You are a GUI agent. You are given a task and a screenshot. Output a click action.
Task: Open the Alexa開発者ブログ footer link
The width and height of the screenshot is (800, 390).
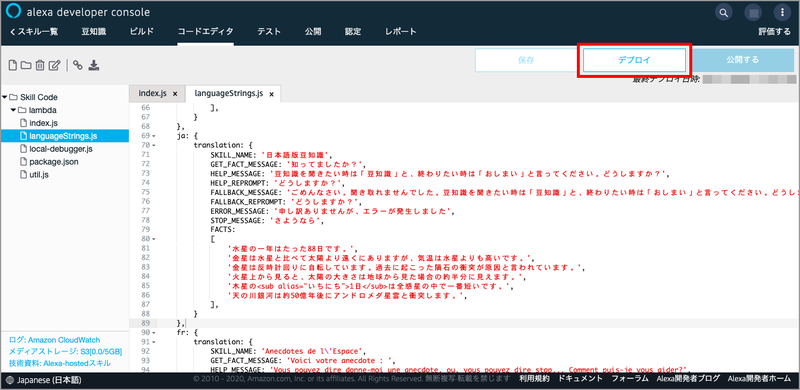click(689, 379)
